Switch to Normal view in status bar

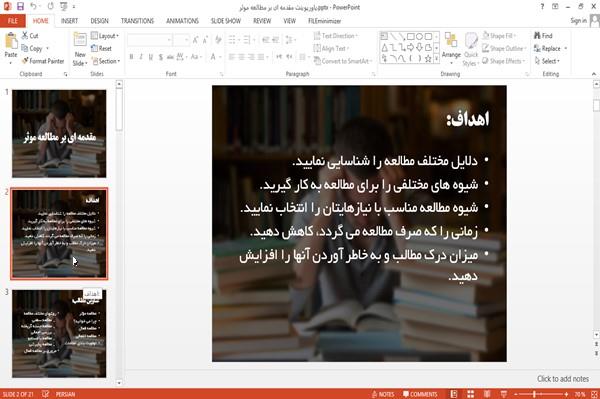[x=454, y=394]
